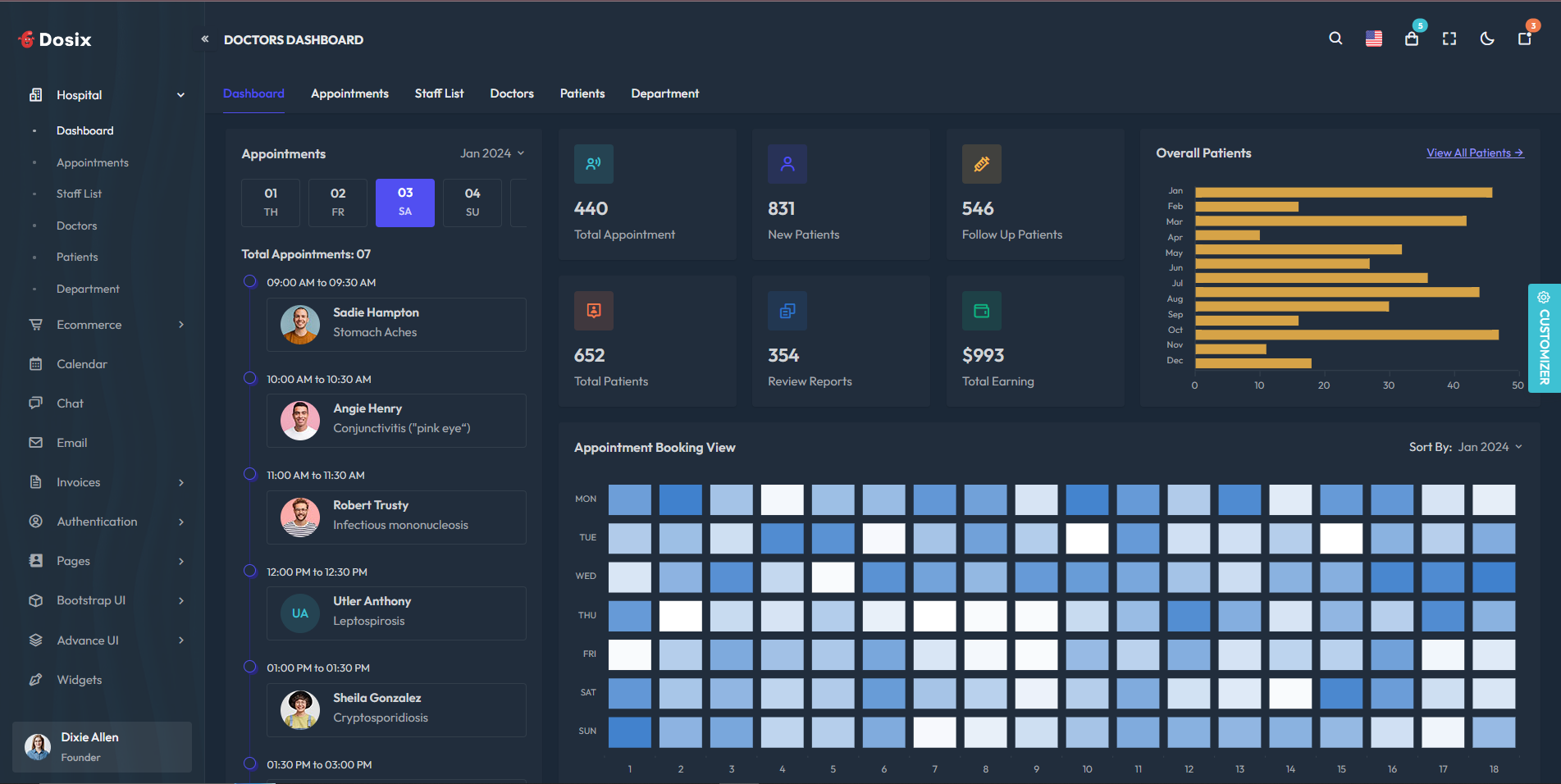Switch to the Patients tab
This screenshot has width=1561, height=784.
(582, 93)
